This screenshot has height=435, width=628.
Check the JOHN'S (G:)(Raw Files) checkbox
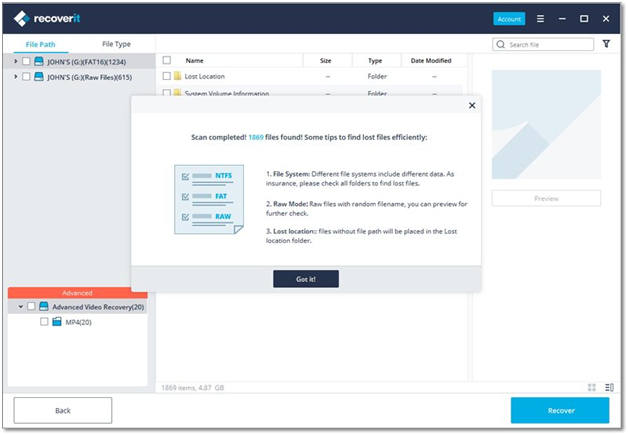26,76
